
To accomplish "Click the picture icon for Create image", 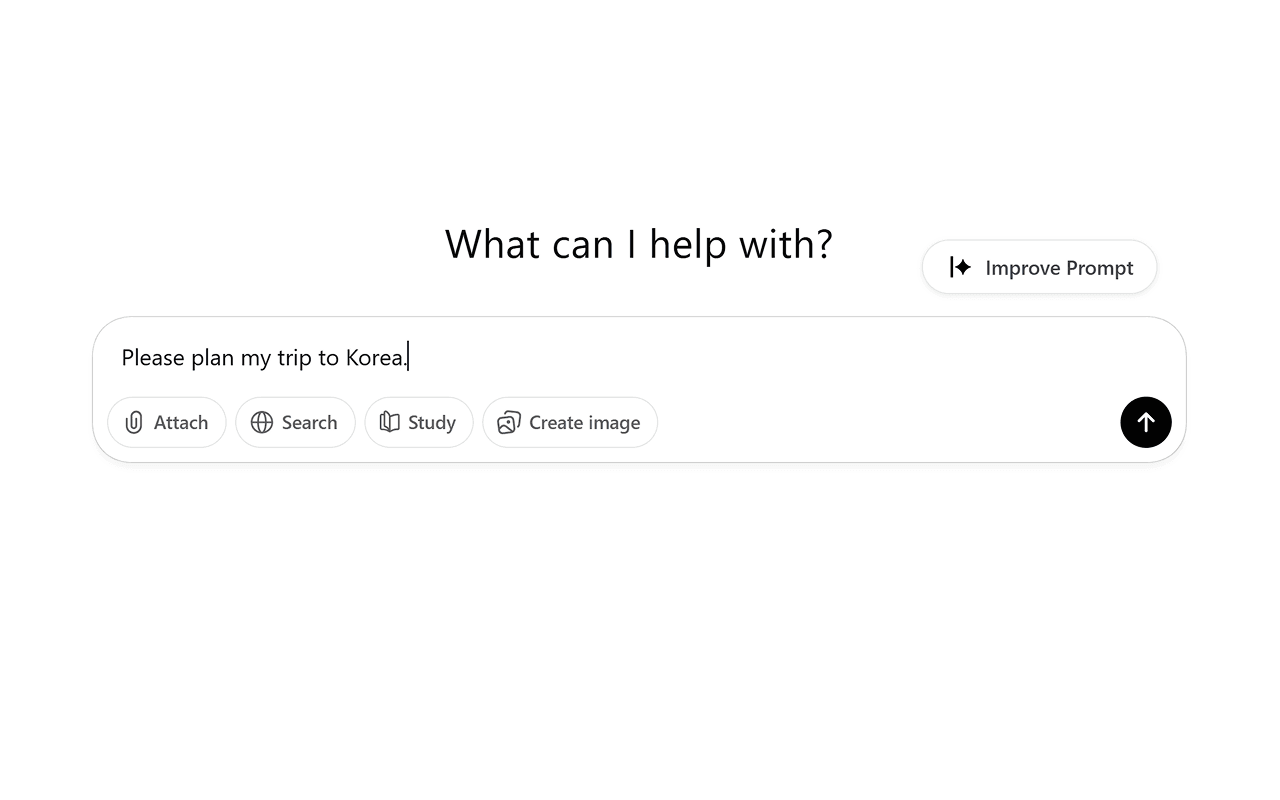I will click(x=509, y=423).
